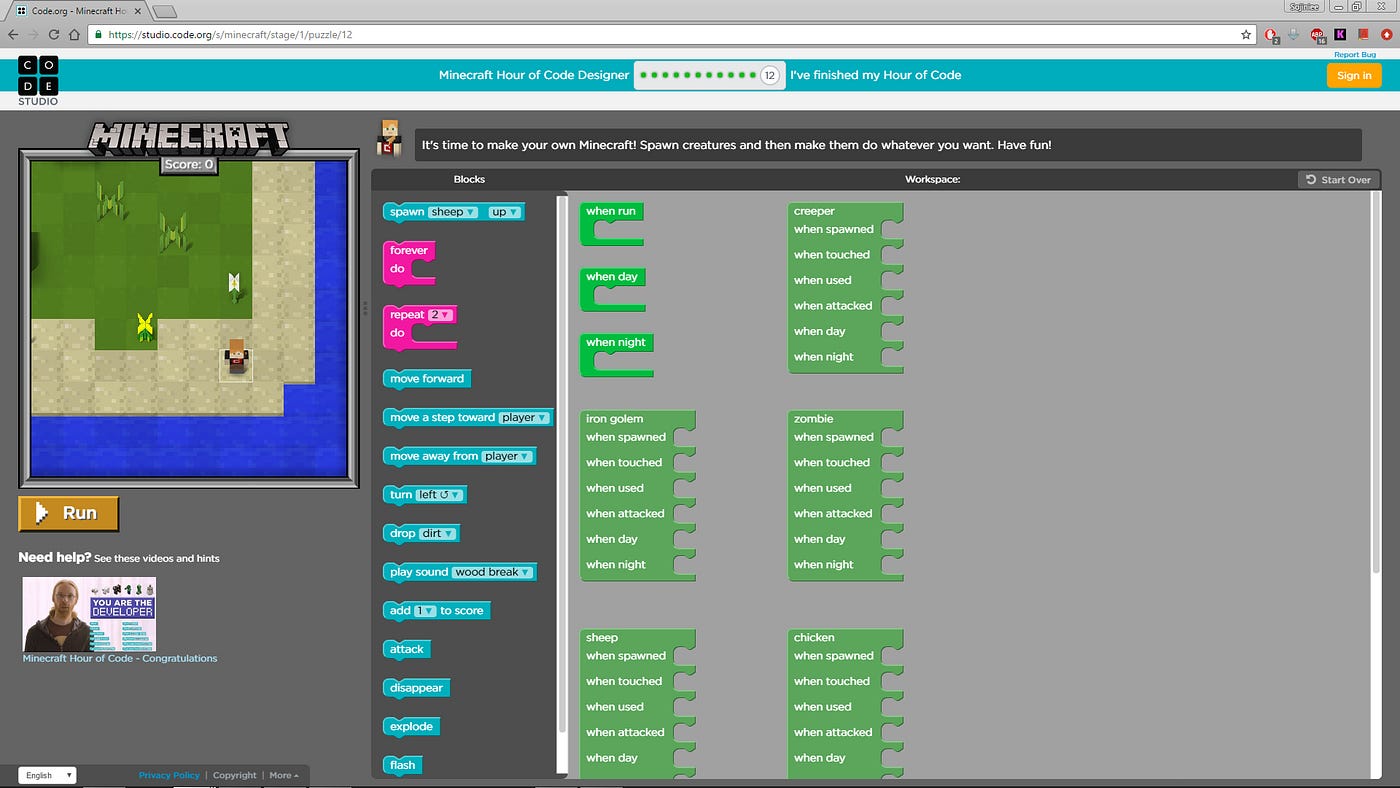Image resolution: width=1400 pixels, height=788 pixels.
Task: Click the Adblock extension icon in toolbar
Action: [1317, 34]
